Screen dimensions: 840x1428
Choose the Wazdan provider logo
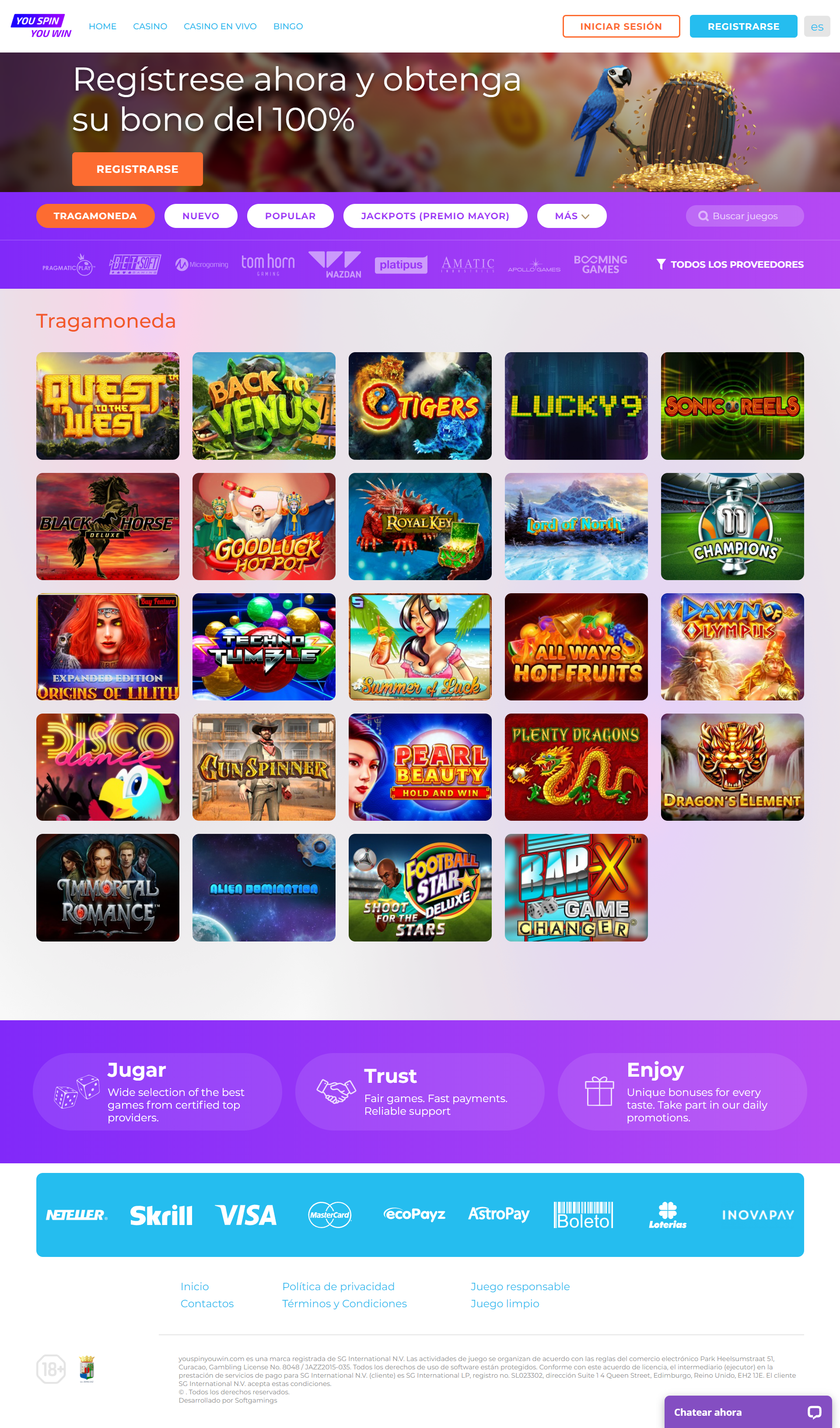pyautogui.click(x=334, y=264)
